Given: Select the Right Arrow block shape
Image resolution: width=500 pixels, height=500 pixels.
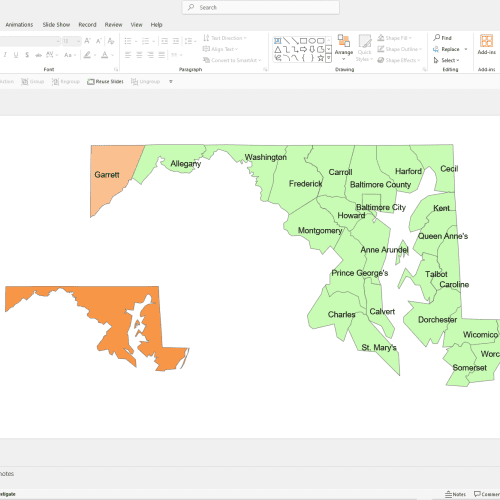Looking at the screenshot, I should coord(303,50).
